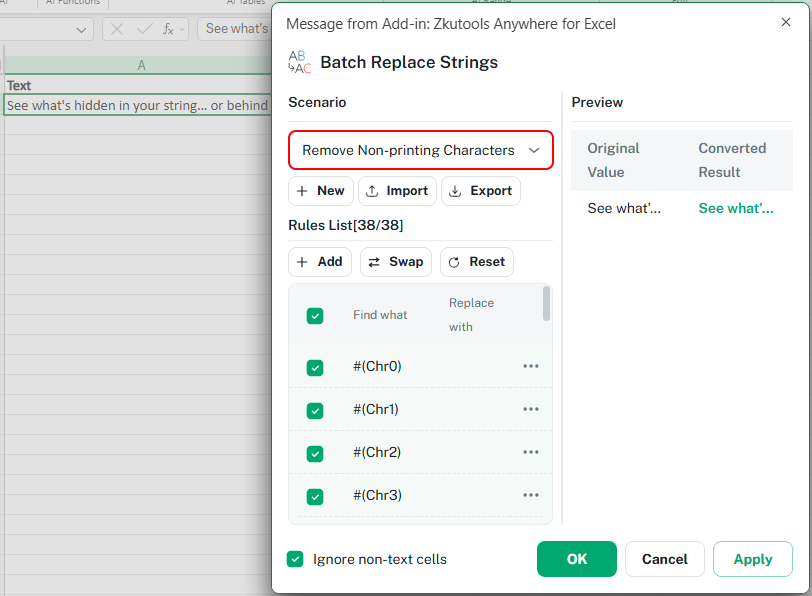The width and height of the screenshot is (812, 596).
Task: Toggle the select-all rules header checkbox
Action: tap(315, 316)
